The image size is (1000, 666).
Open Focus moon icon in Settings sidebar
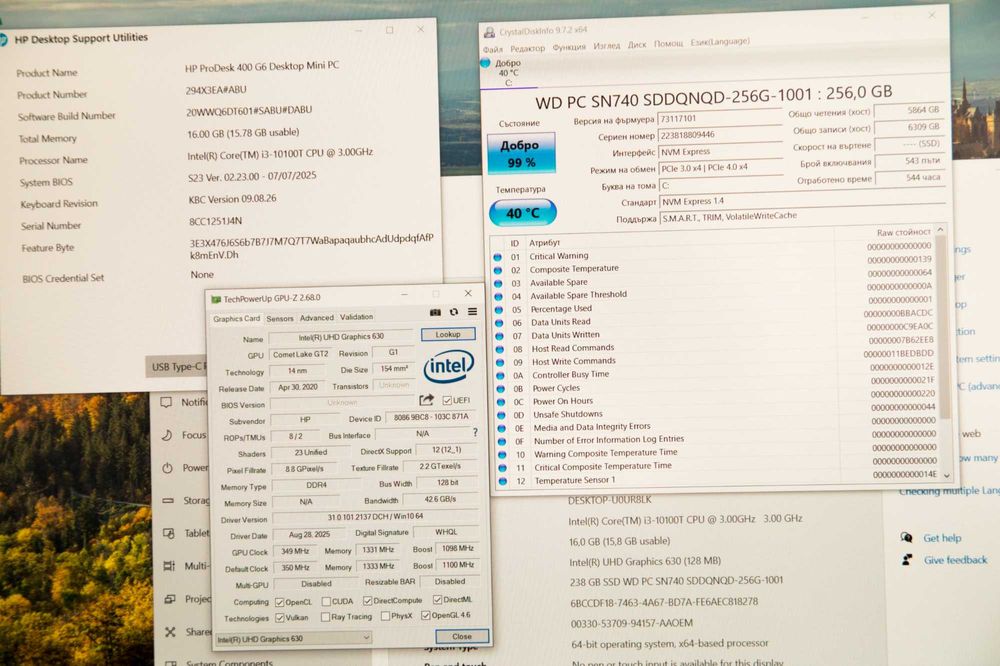point(167,435)
